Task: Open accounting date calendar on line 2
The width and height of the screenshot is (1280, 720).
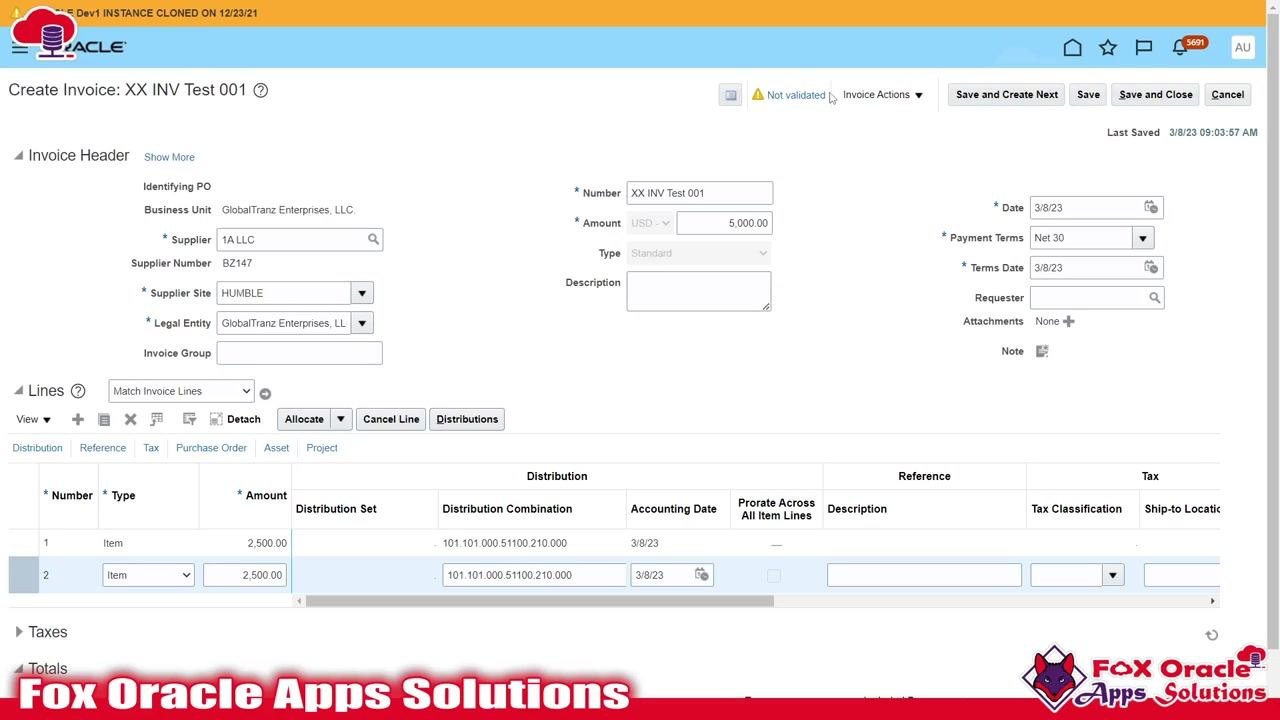Action: coord(702,575)
